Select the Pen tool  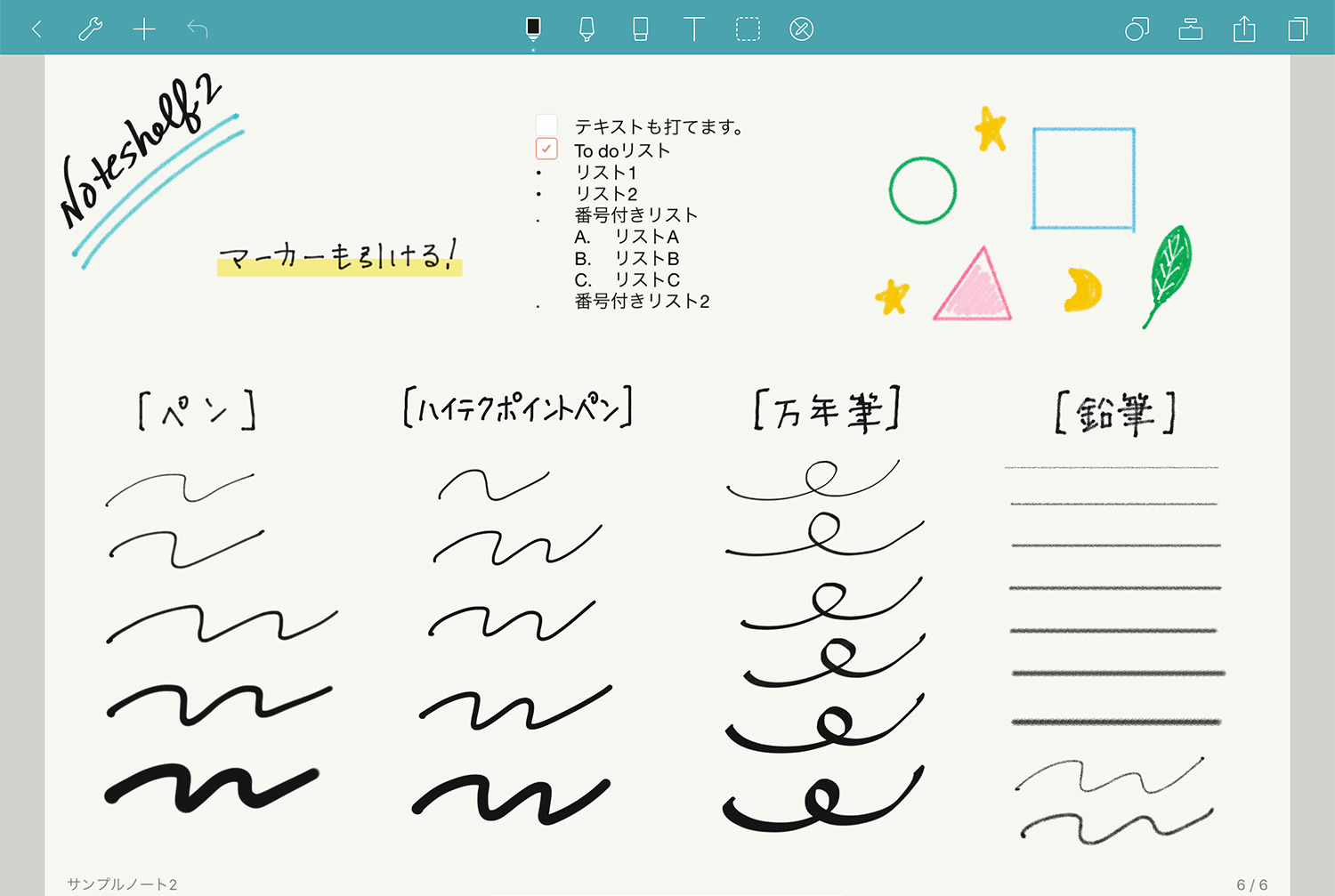coord(533,28)
